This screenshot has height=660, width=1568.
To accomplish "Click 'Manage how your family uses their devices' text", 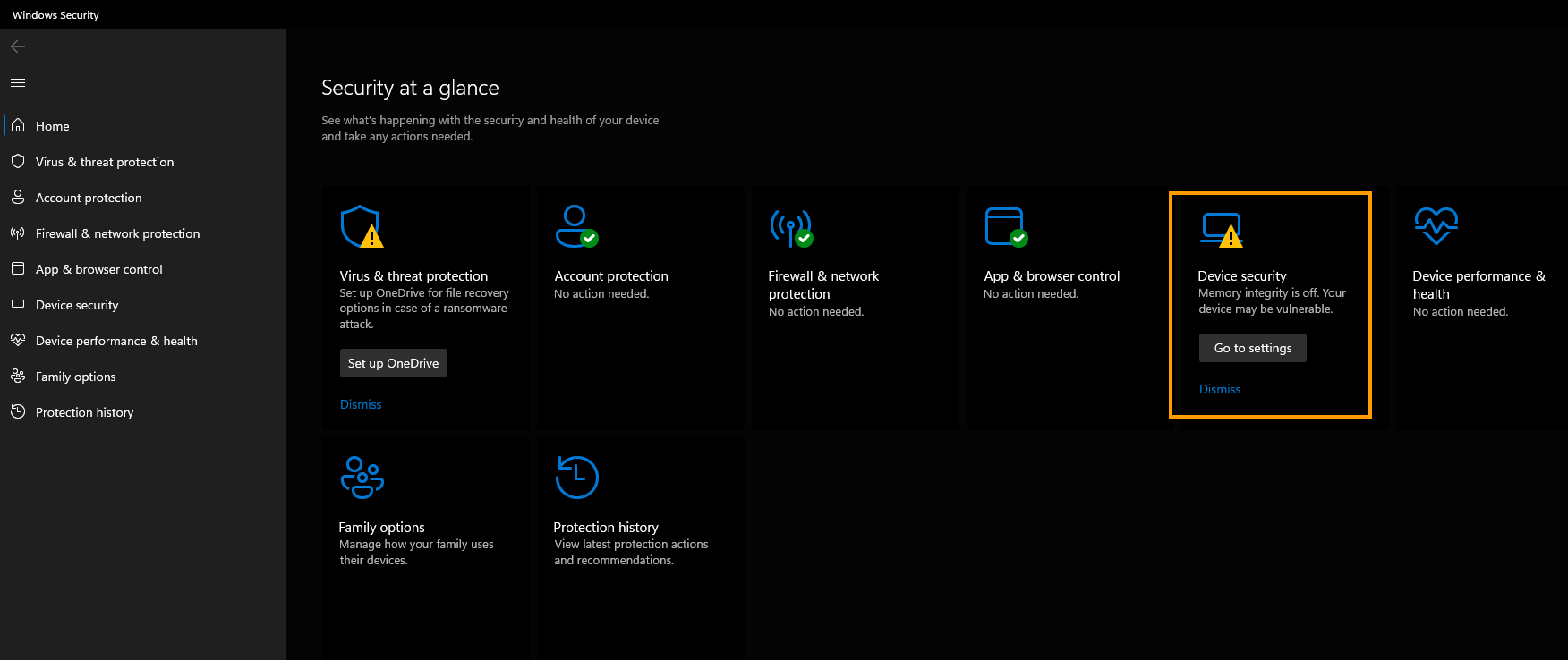I will pos(416,552).
